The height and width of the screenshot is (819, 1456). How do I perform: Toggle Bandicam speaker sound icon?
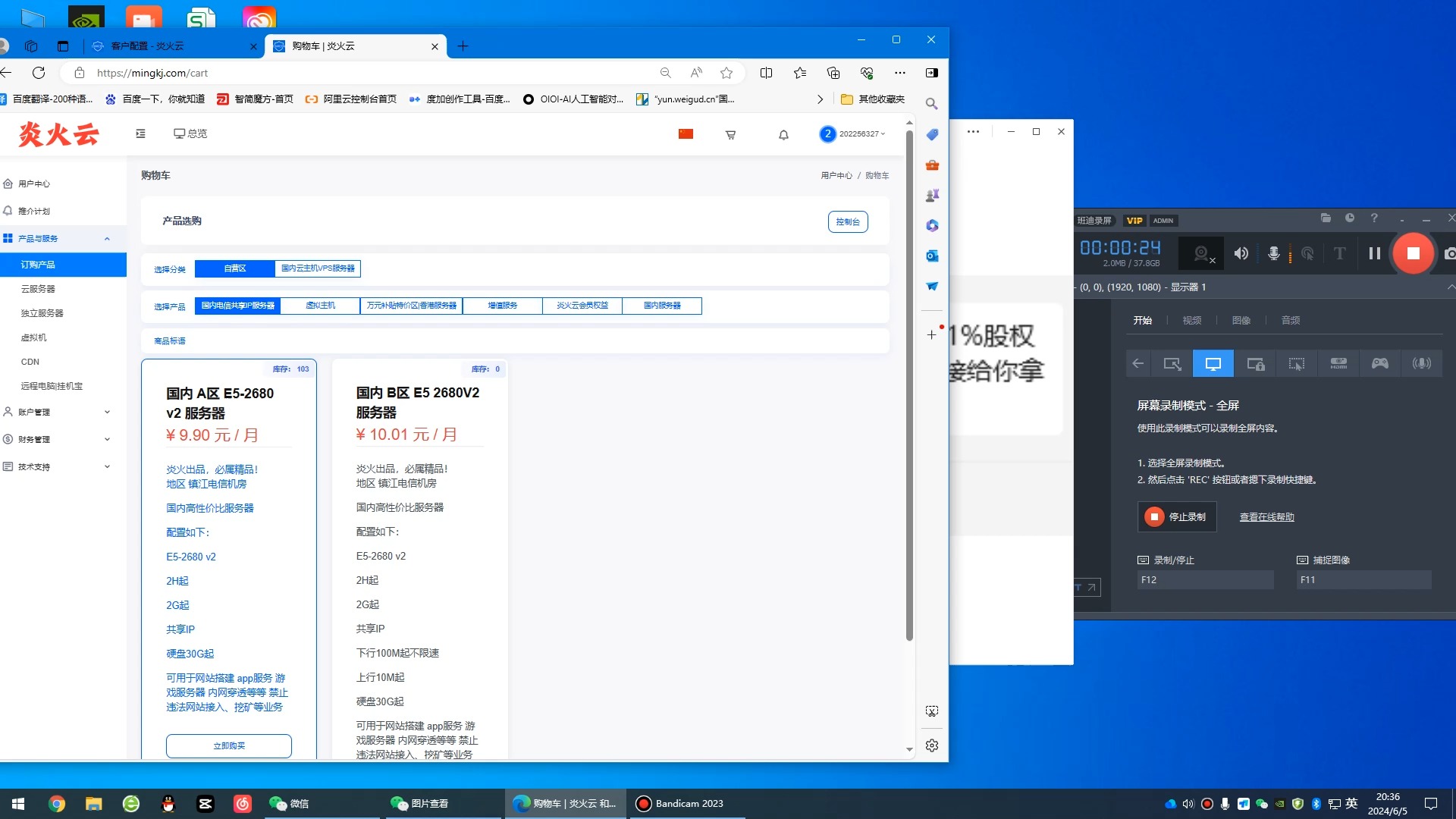[x=1241, y=253]
